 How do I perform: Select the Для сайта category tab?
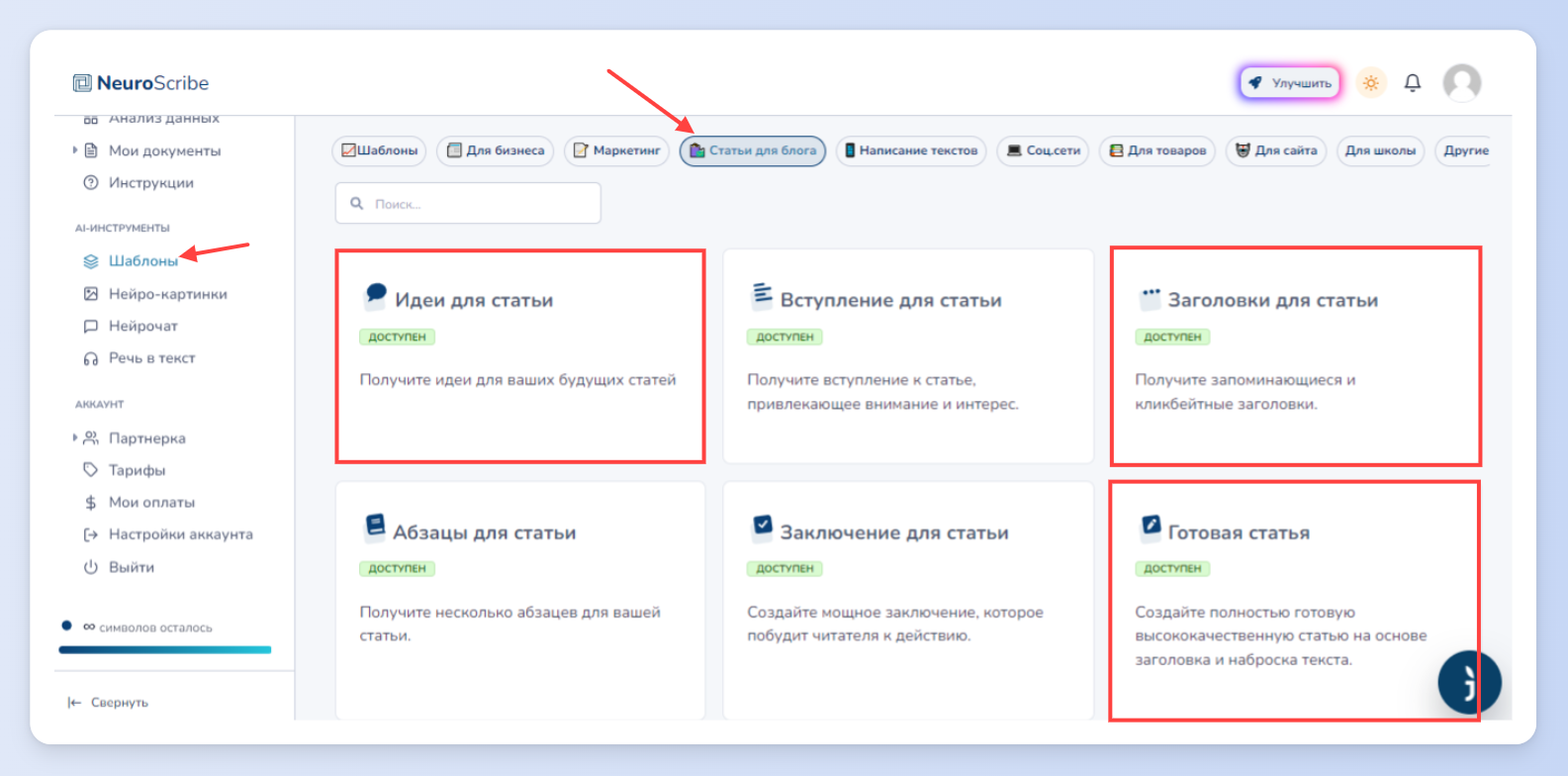click(x=1277, y=150)
